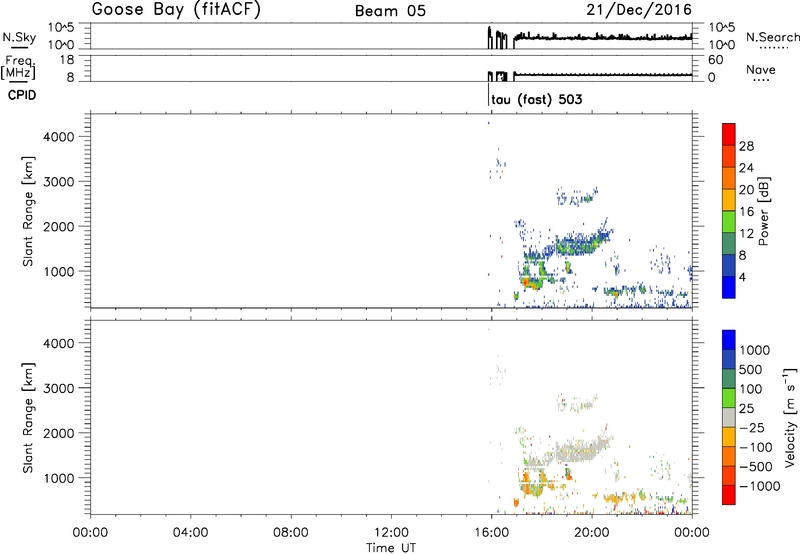Screen dimensions: 800x554
Task: Click the 'Freq. [MHz]' label
Action: (19, 67)
